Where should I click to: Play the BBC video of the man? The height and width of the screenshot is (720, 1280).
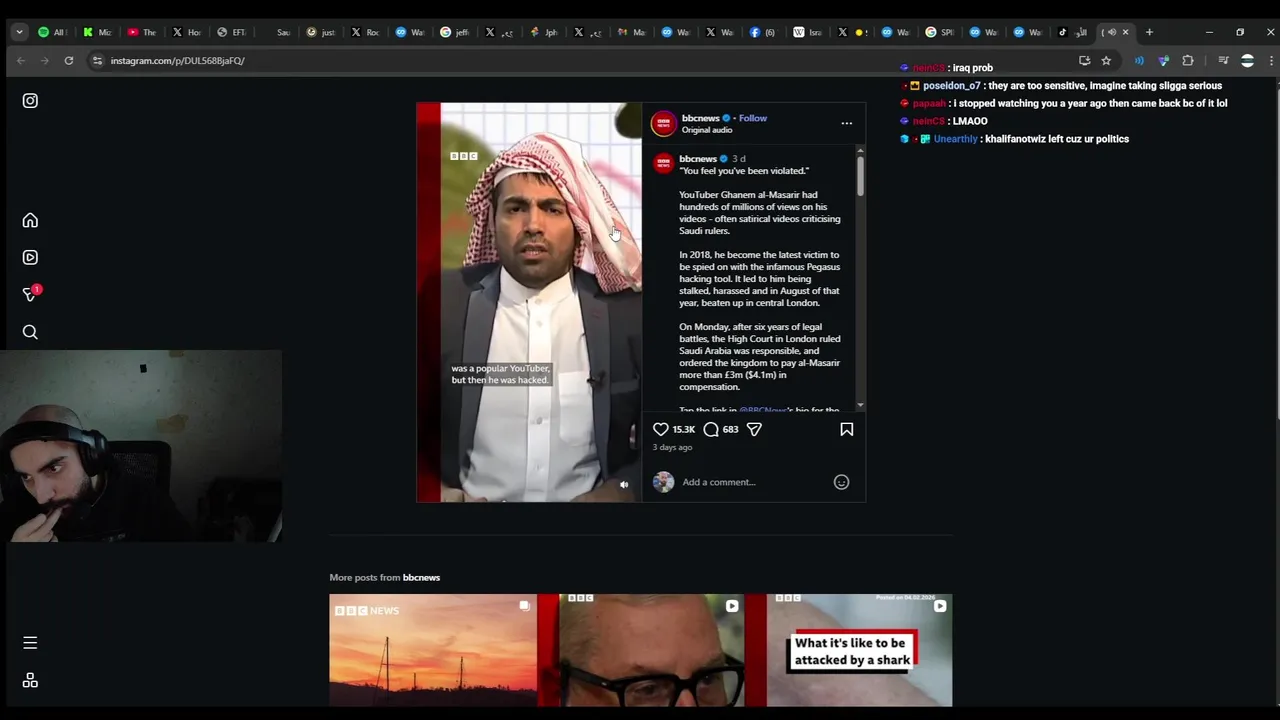click(529, 302)
